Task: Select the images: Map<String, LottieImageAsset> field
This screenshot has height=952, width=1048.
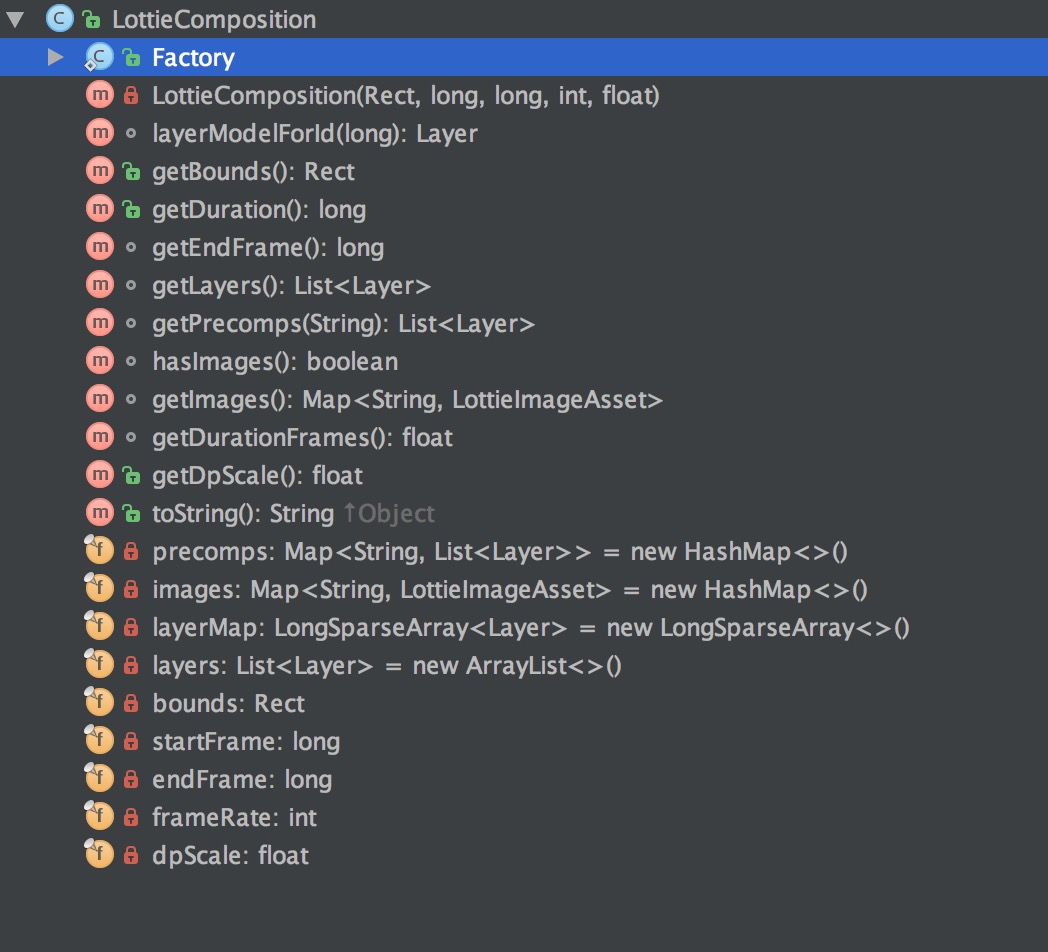Action: 510,590
